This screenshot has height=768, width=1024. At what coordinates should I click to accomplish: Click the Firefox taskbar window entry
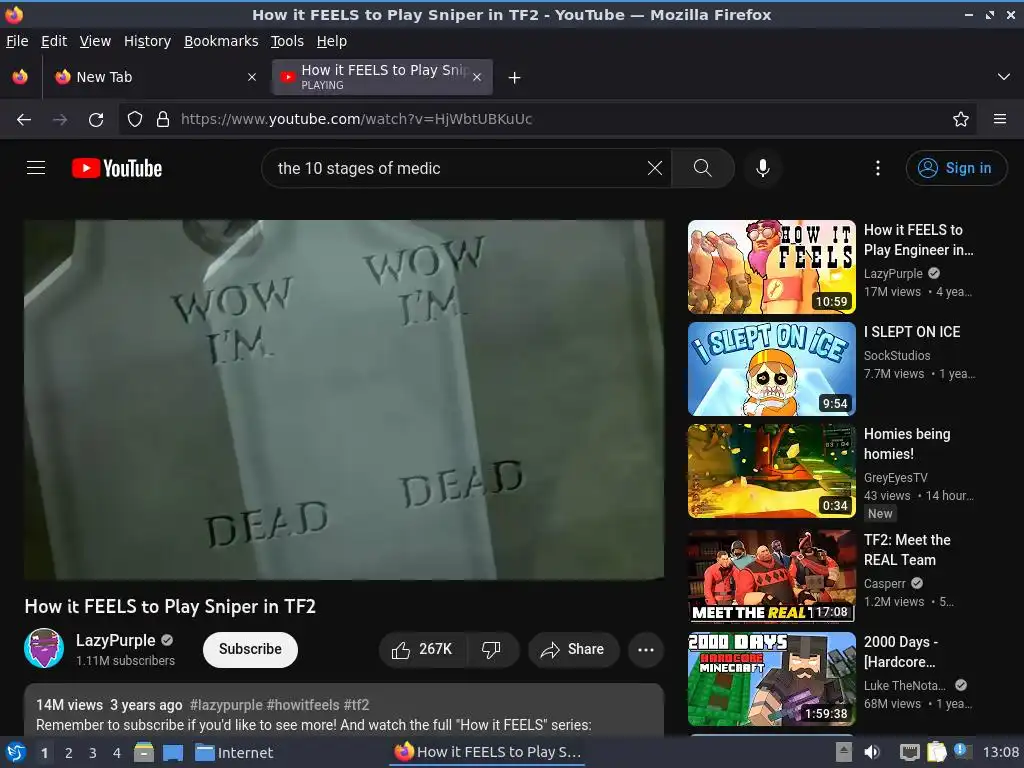tap(488, 752)
